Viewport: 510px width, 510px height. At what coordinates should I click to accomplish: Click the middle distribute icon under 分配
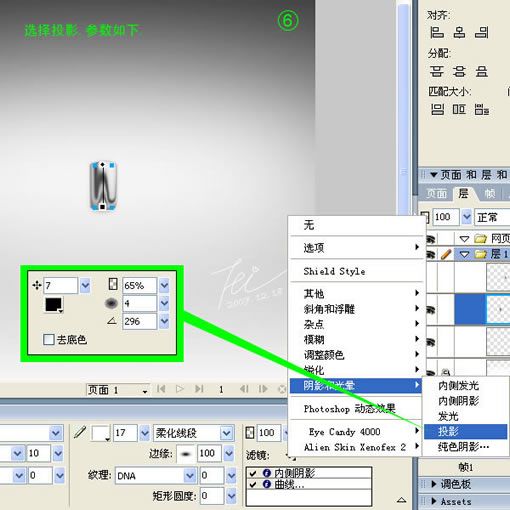point(459,71)
